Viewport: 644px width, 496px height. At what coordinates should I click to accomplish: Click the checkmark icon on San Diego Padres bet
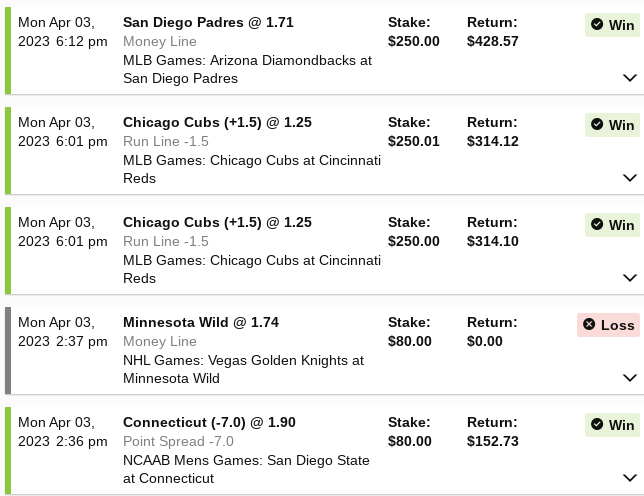tap(598, 25)
